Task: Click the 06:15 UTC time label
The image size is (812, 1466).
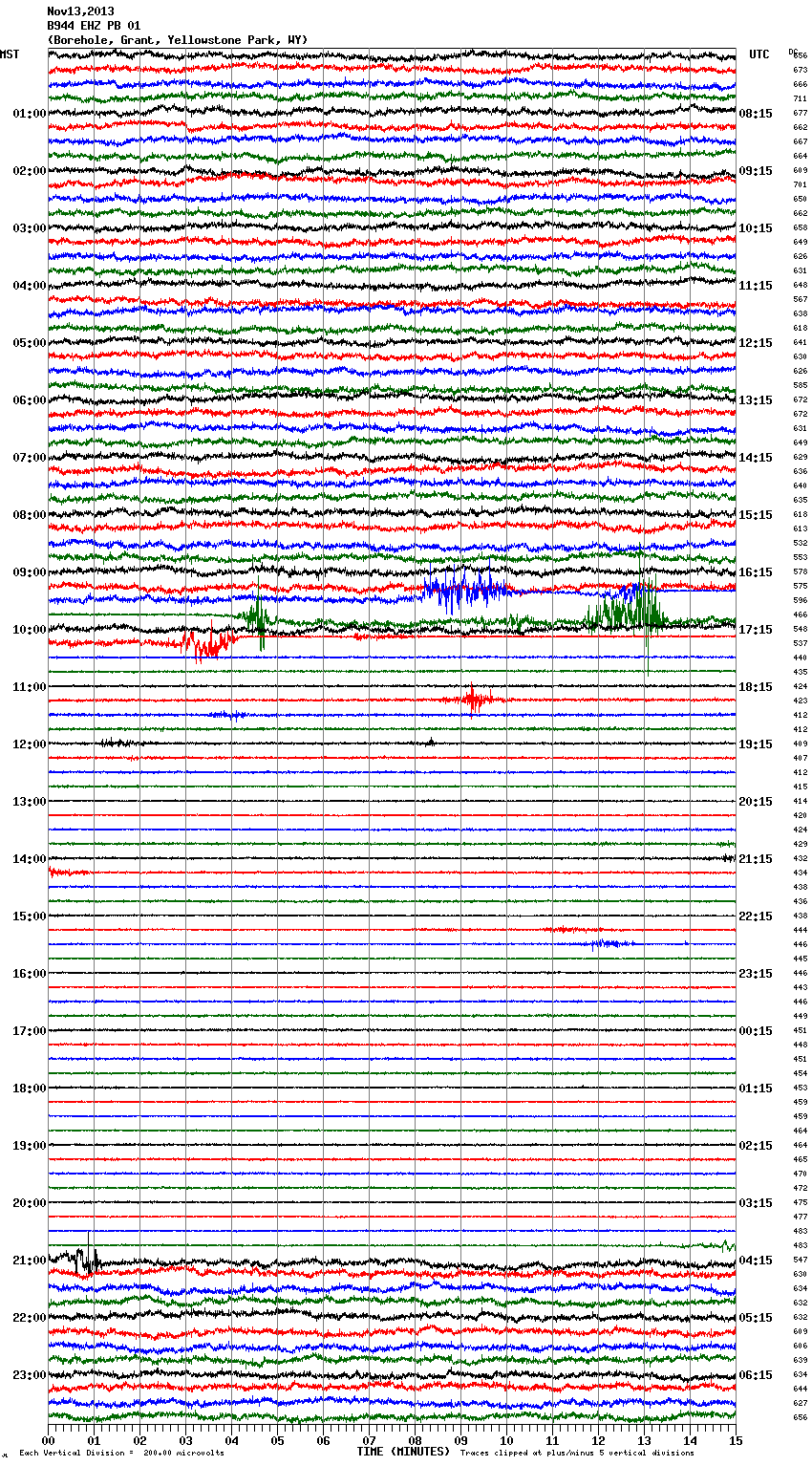Action: [756, 1375]
